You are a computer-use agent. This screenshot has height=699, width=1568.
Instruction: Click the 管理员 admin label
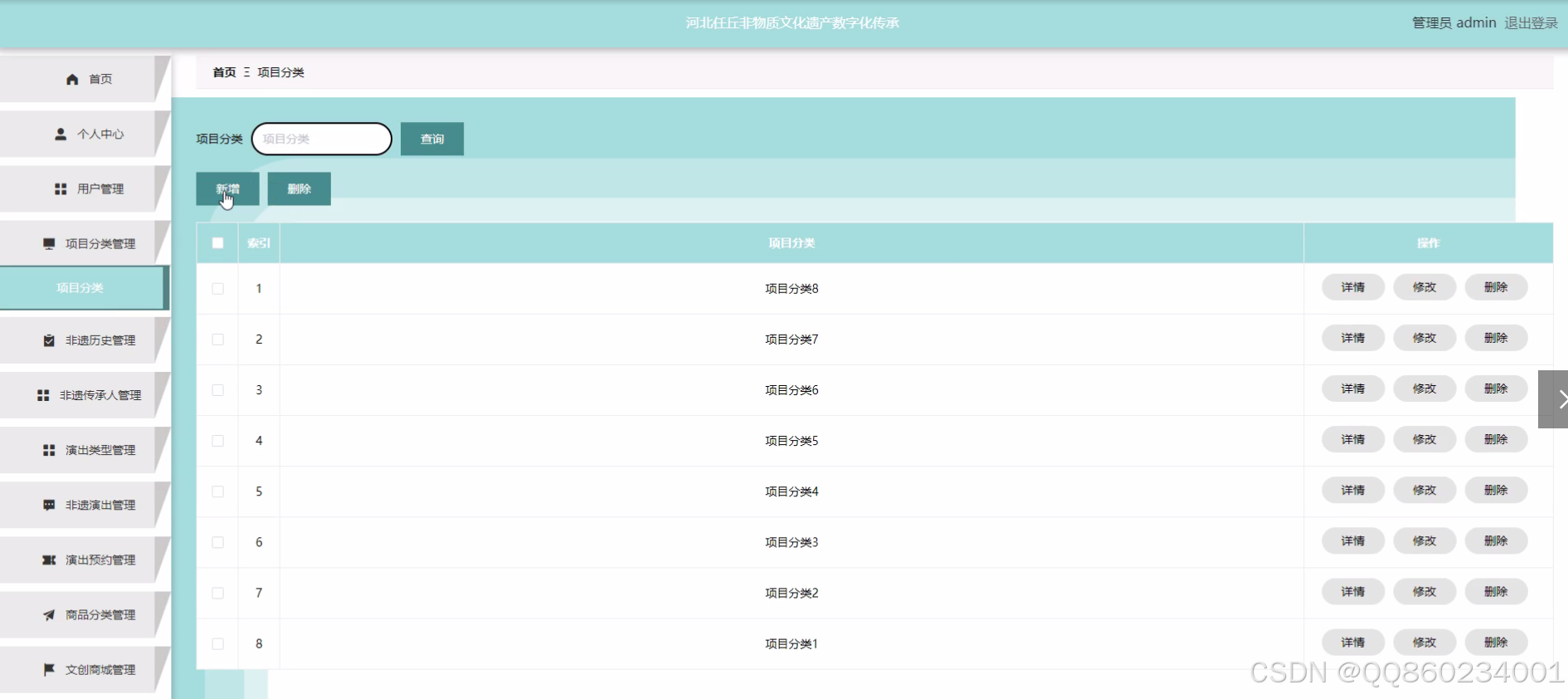click(1454, 23)
